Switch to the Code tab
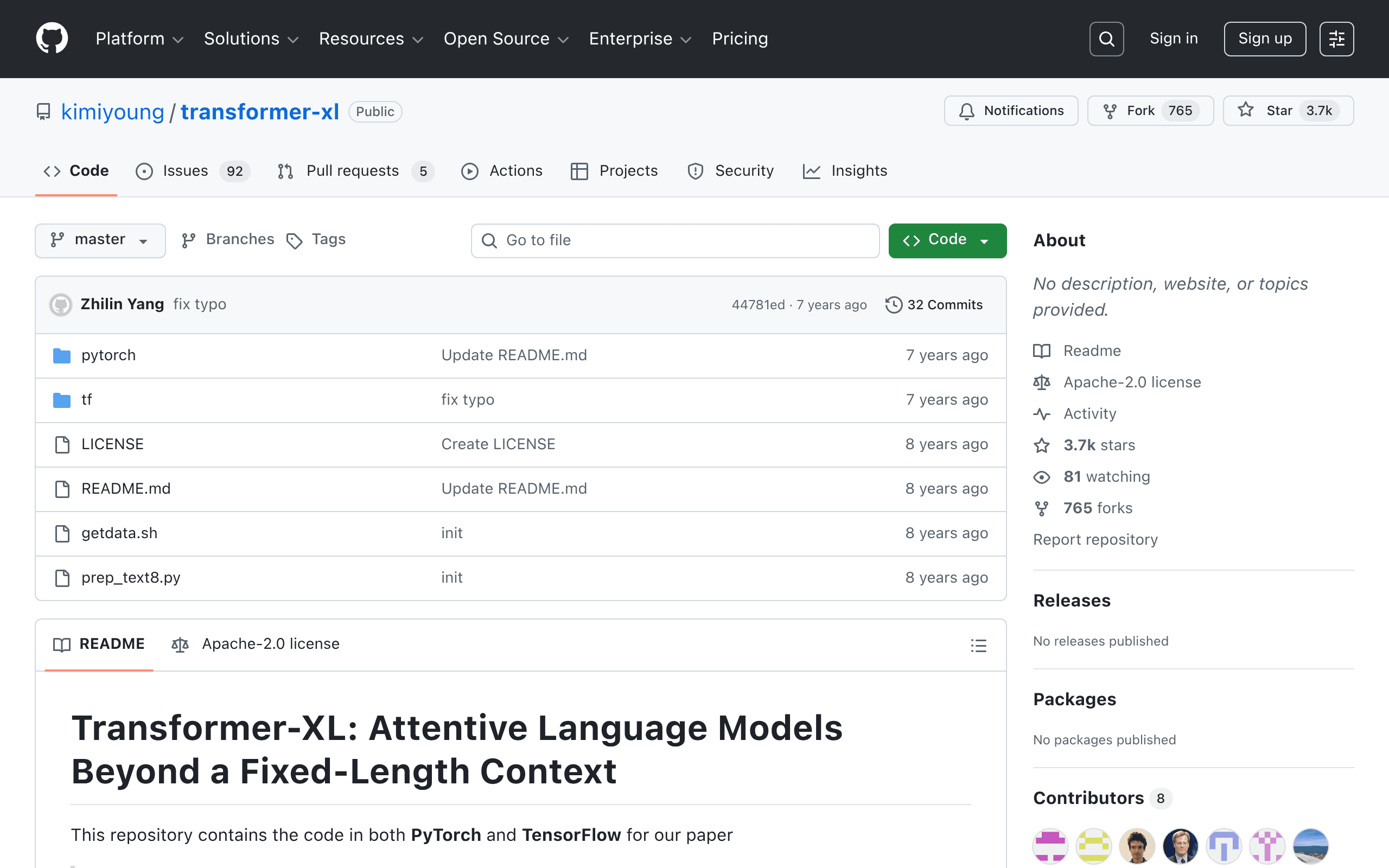Screen dimensions: 1389x868 [x=77, y=171]
